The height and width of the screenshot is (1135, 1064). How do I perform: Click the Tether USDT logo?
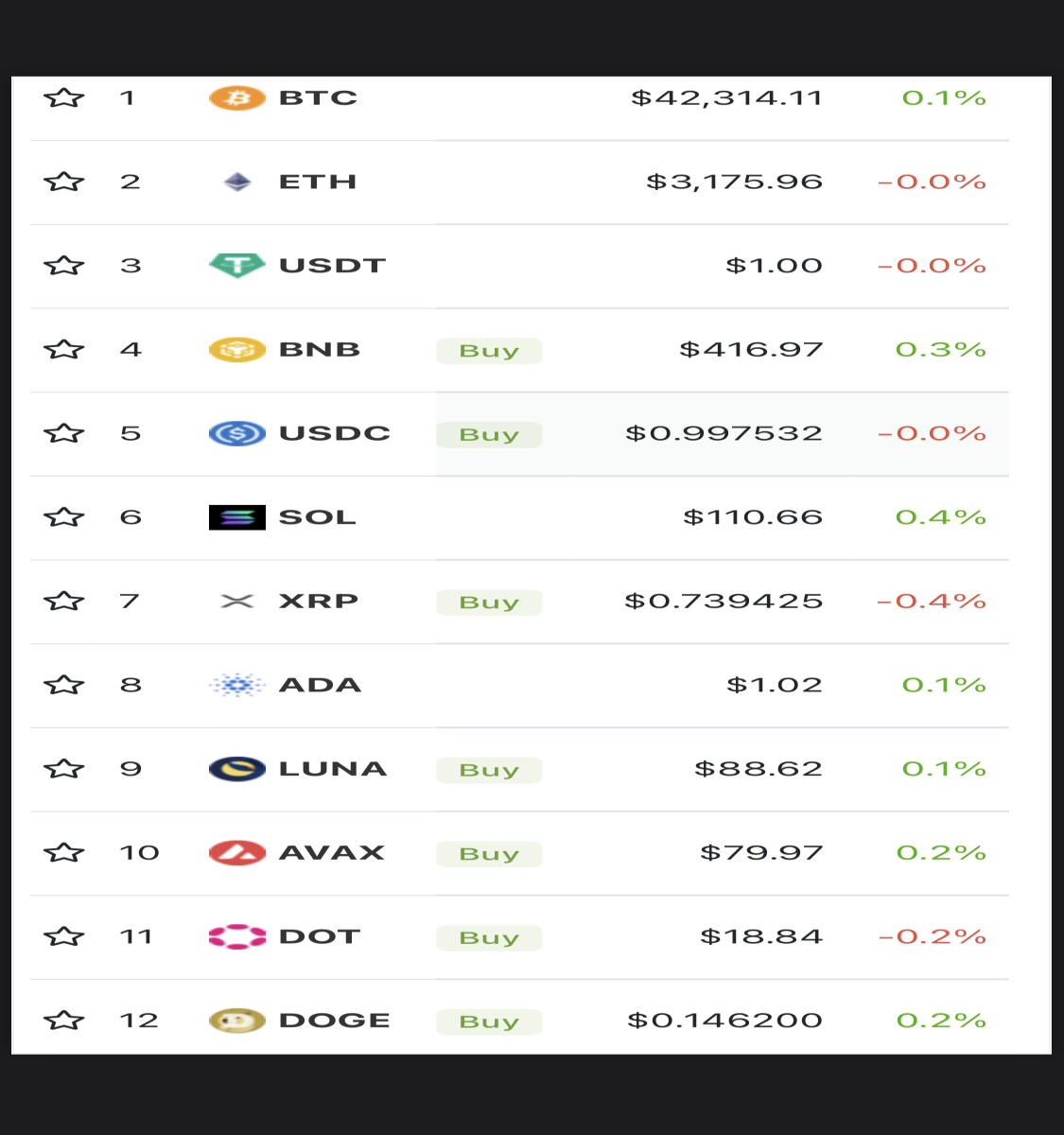click(236, 265)
